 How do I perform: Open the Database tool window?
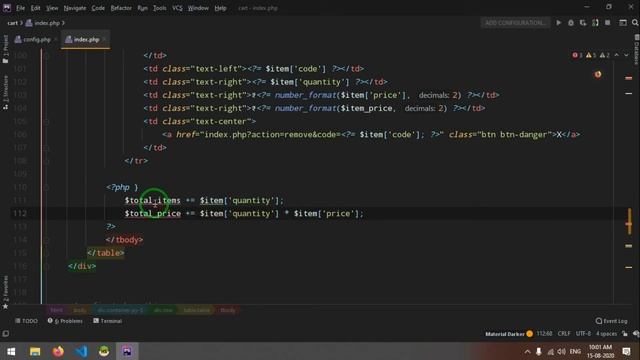[x=636, y=50]
